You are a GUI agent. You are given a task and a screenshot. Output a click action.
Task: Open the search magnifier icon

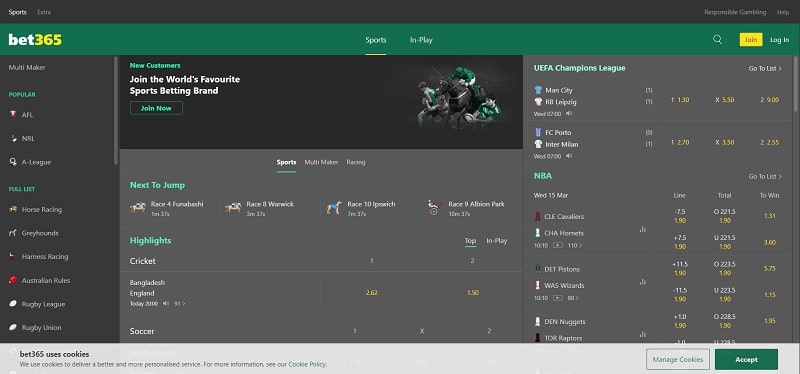pos(717,40)
